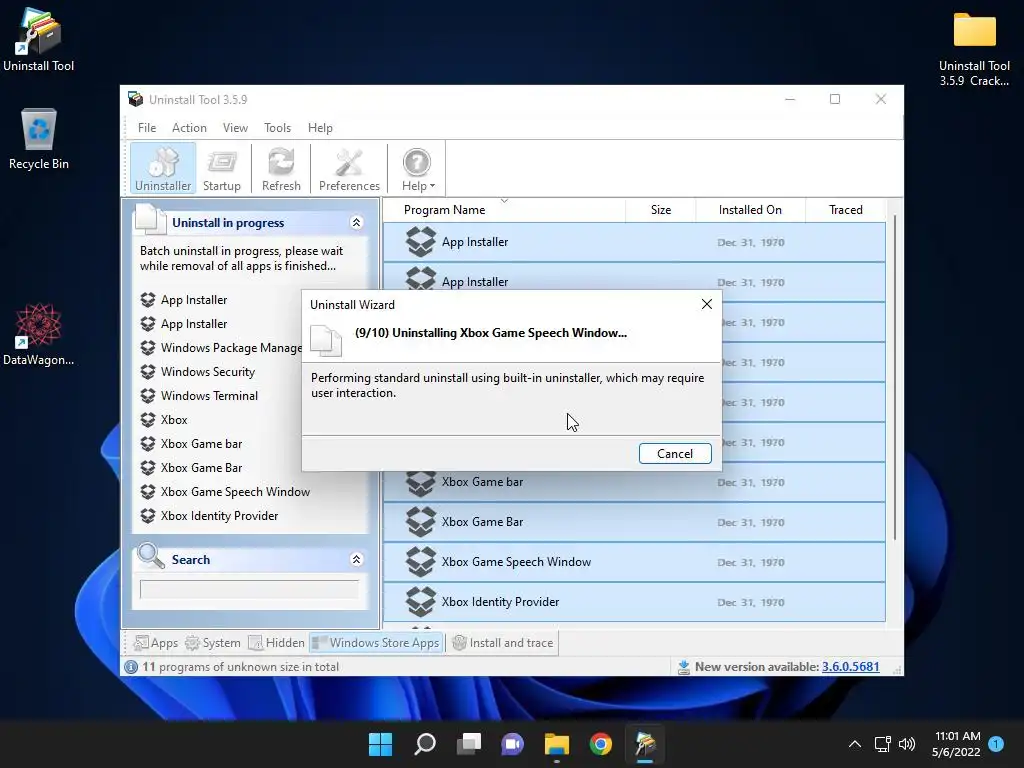
Task: Click Xbox Identity Provider program icon
Action: click(421, 601)
